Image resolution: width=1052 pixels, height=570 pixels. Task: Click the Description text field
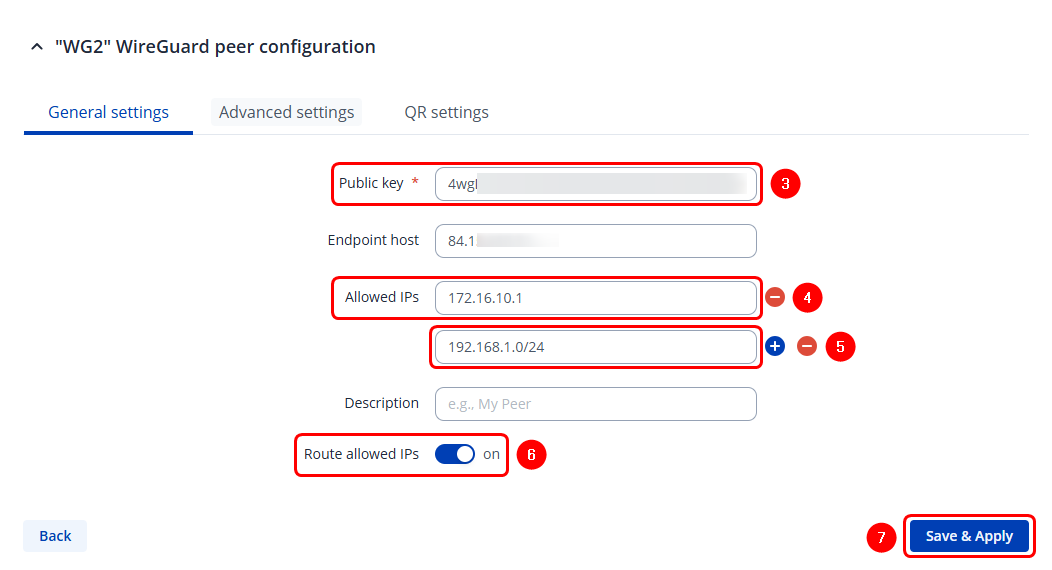[595, 404]
